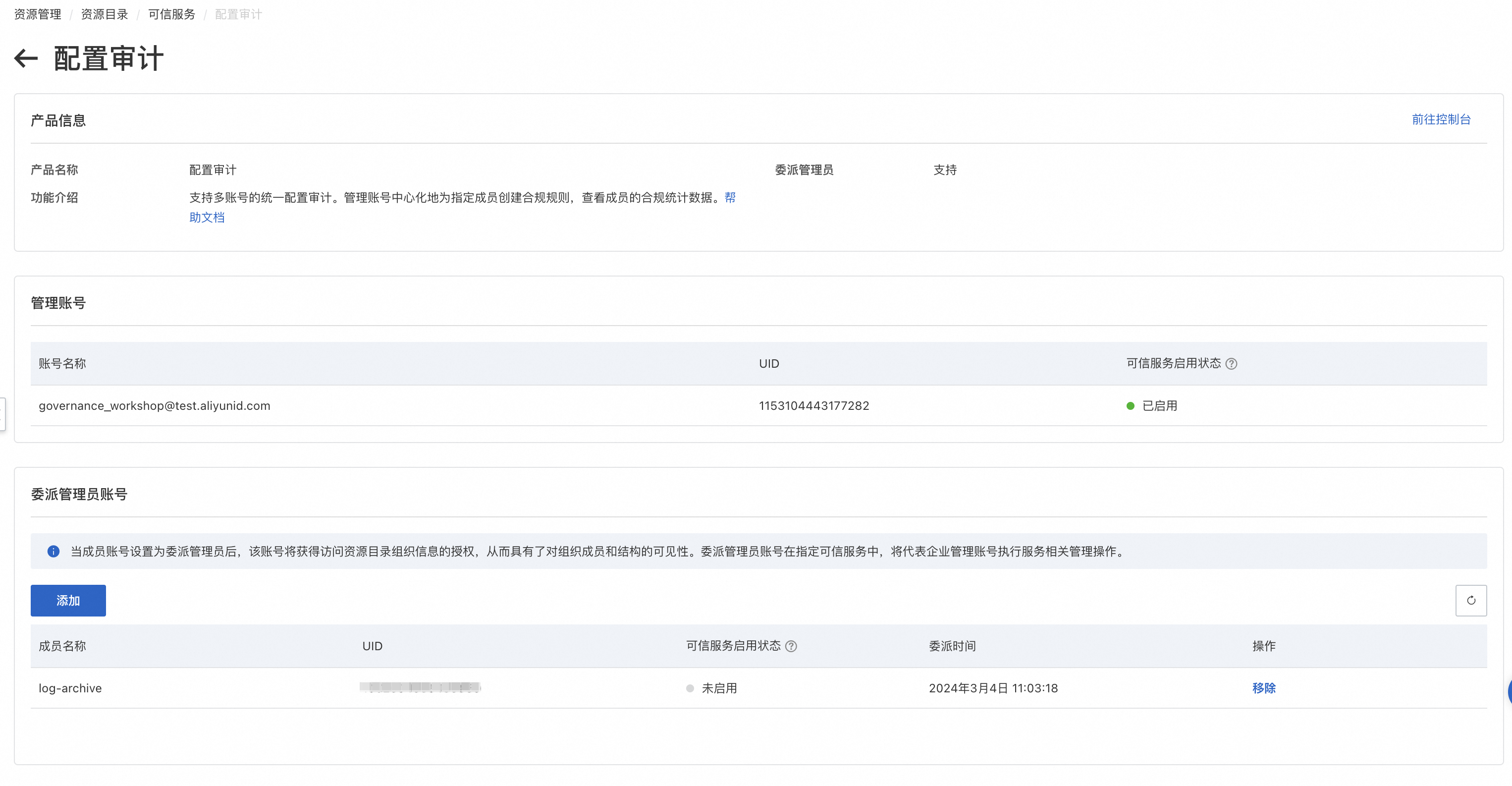Click the green 已启用 status dot
The height and width of the screenshot is (786, 1512).
pos(1130,405)
